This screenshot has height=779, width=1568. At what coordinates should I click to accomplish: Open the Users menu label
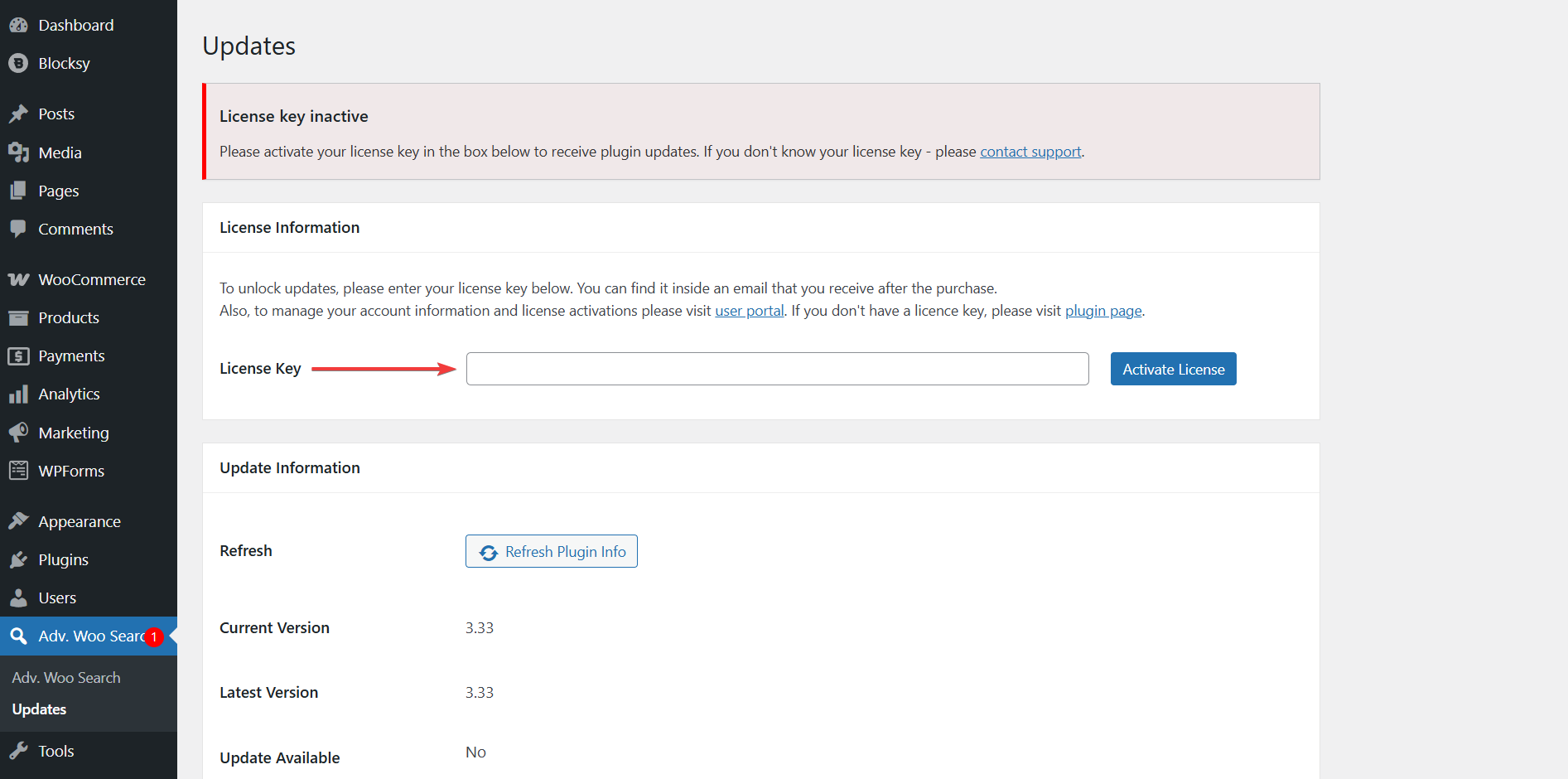click(57, 598)
